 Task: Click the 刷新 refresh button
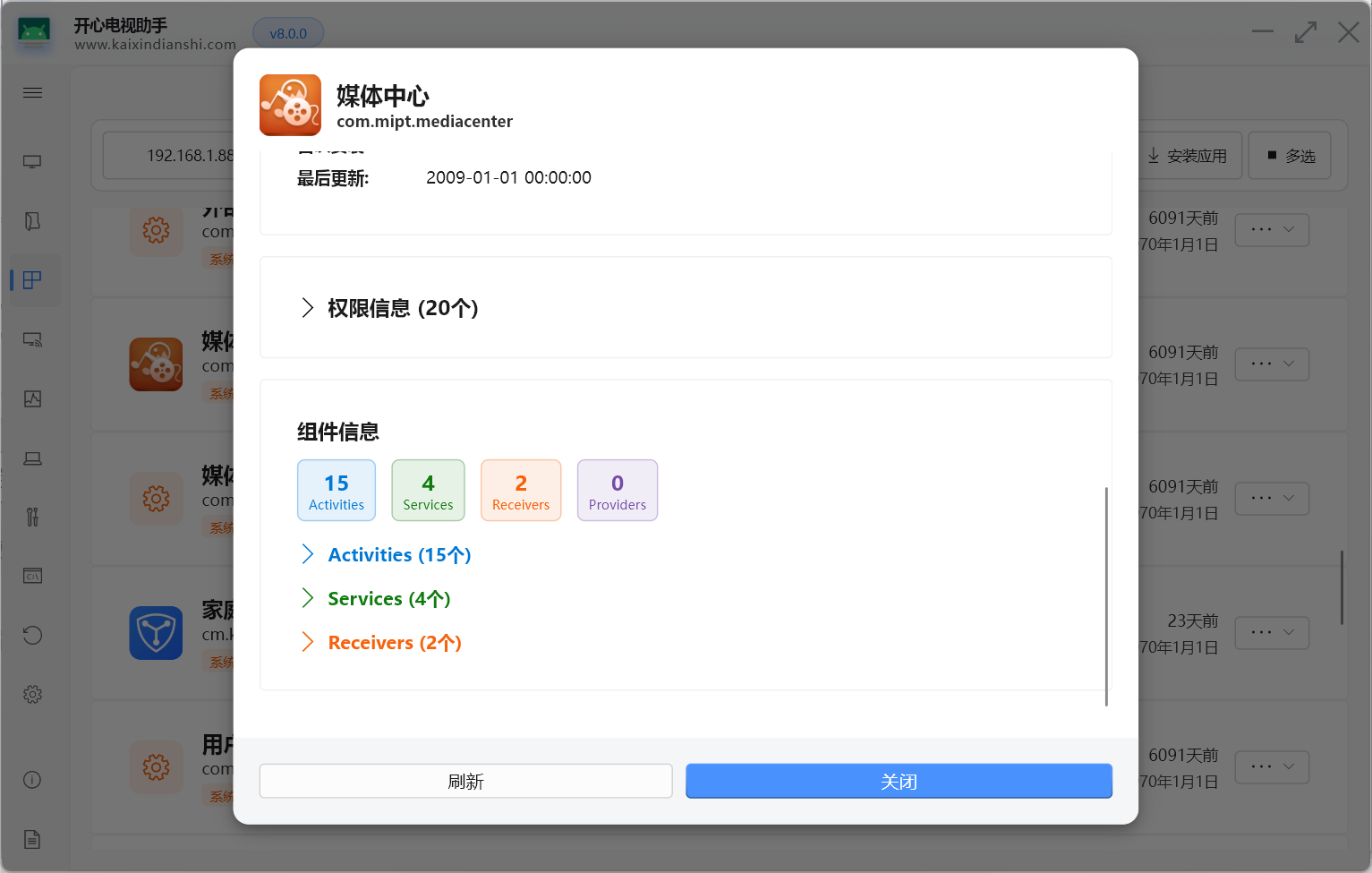(x=465, y=781)
